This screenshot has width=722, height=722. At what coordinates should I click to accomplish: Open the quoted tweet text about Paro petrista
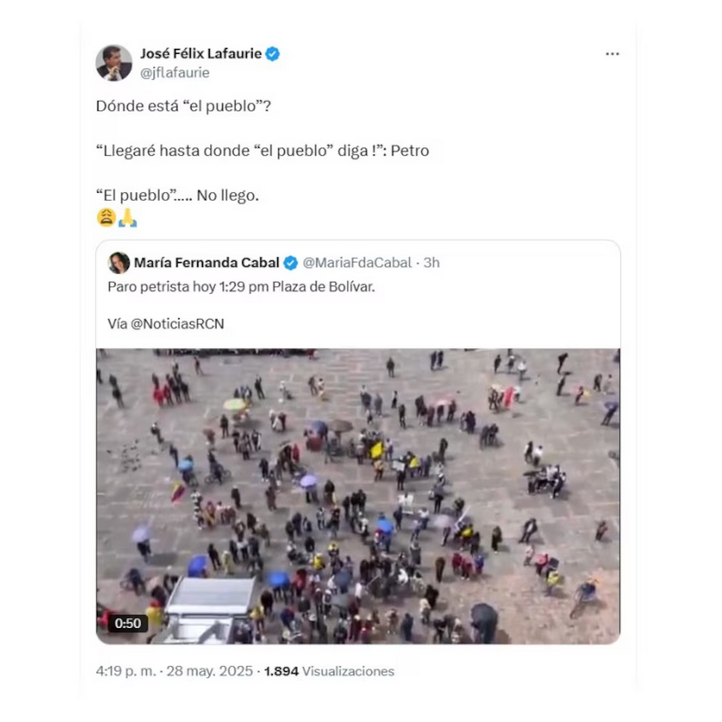(241, 287)
